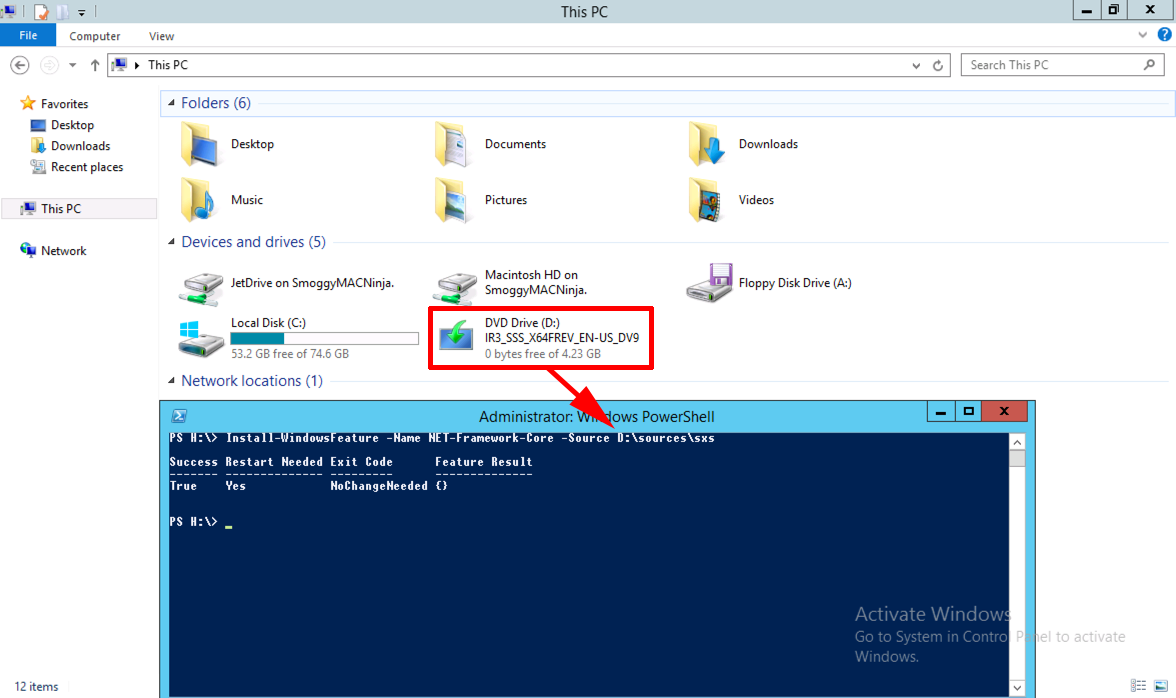The width and height of the screenshot is (1176, 698).
Task: Select Recent places in Favorites
Action: [87, 167]
